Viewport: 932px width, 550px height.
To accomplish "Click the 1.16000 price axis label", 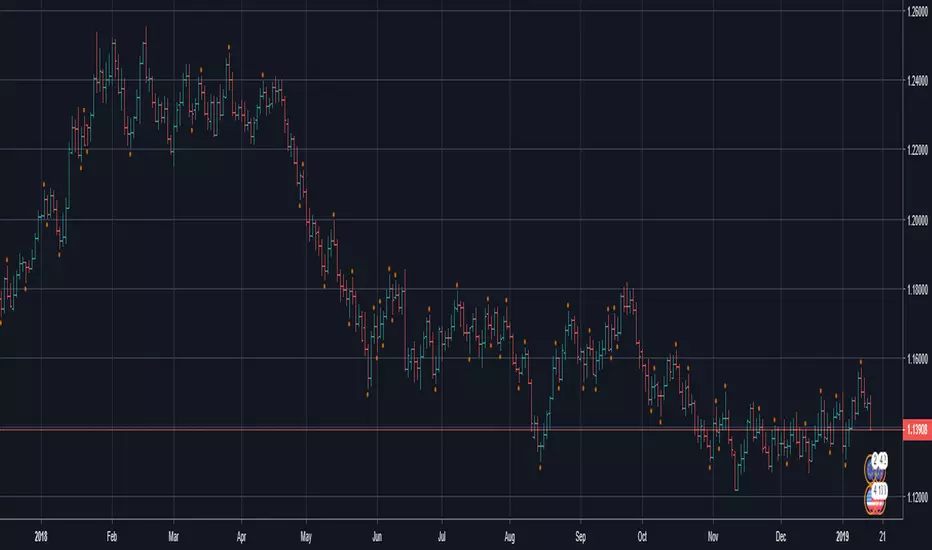I will (917, 359).
